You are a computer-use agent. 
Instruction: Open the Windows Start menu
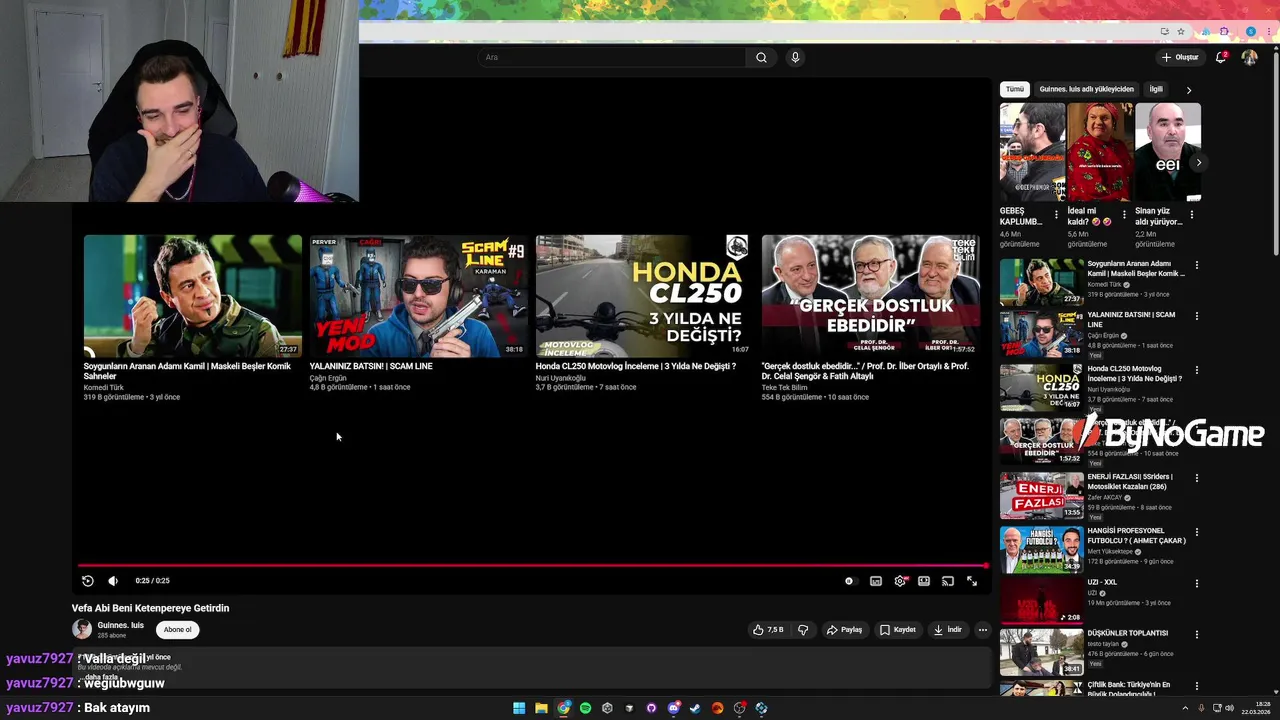[x=519, y=708]
